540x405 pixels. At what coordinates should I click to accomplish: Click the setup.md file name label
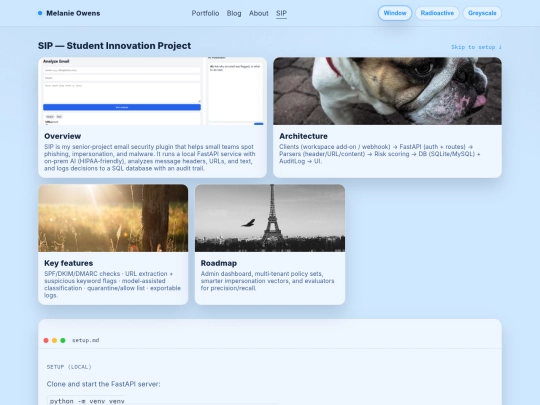coord(85,340)
